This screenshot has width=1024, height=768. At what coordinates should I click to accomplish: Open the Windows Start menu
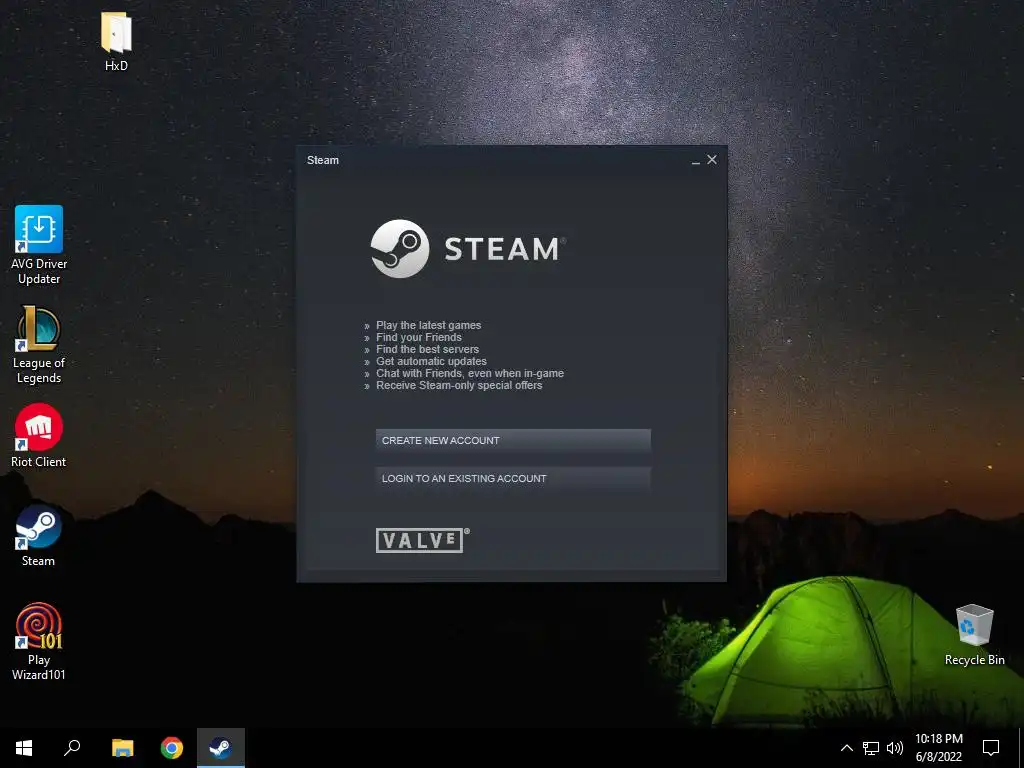(24, 748)
